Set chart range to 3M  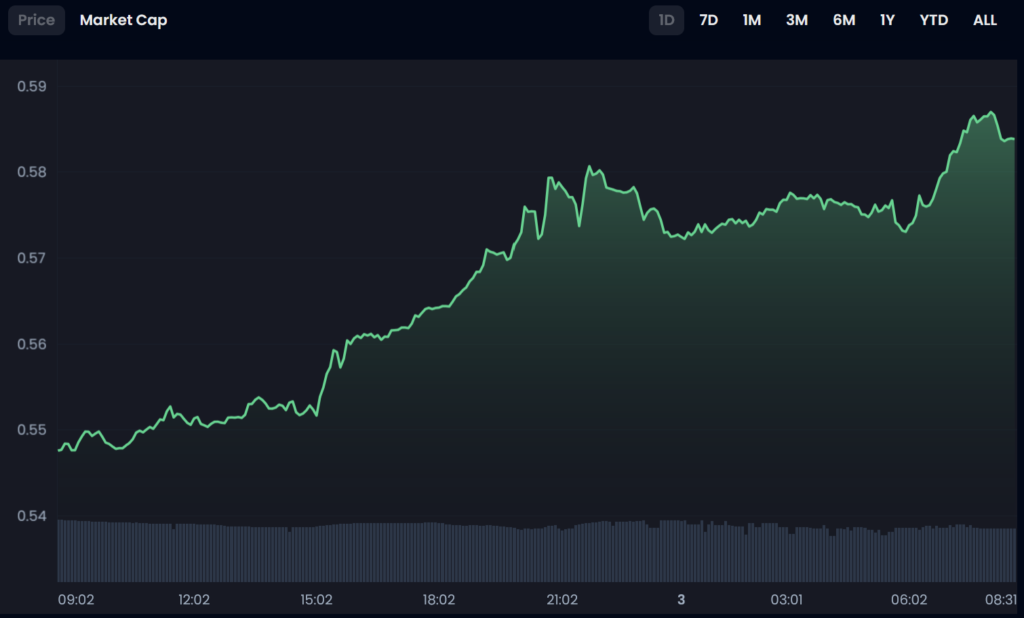pyautogui.click(x=796, y=20)
